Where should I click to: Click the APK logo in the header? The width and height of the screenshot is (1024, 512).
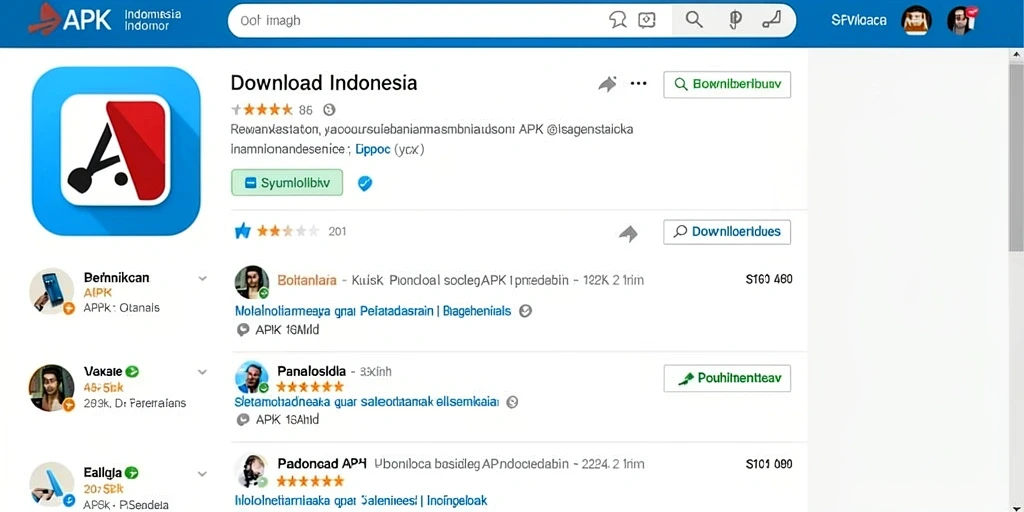[71, 20]
